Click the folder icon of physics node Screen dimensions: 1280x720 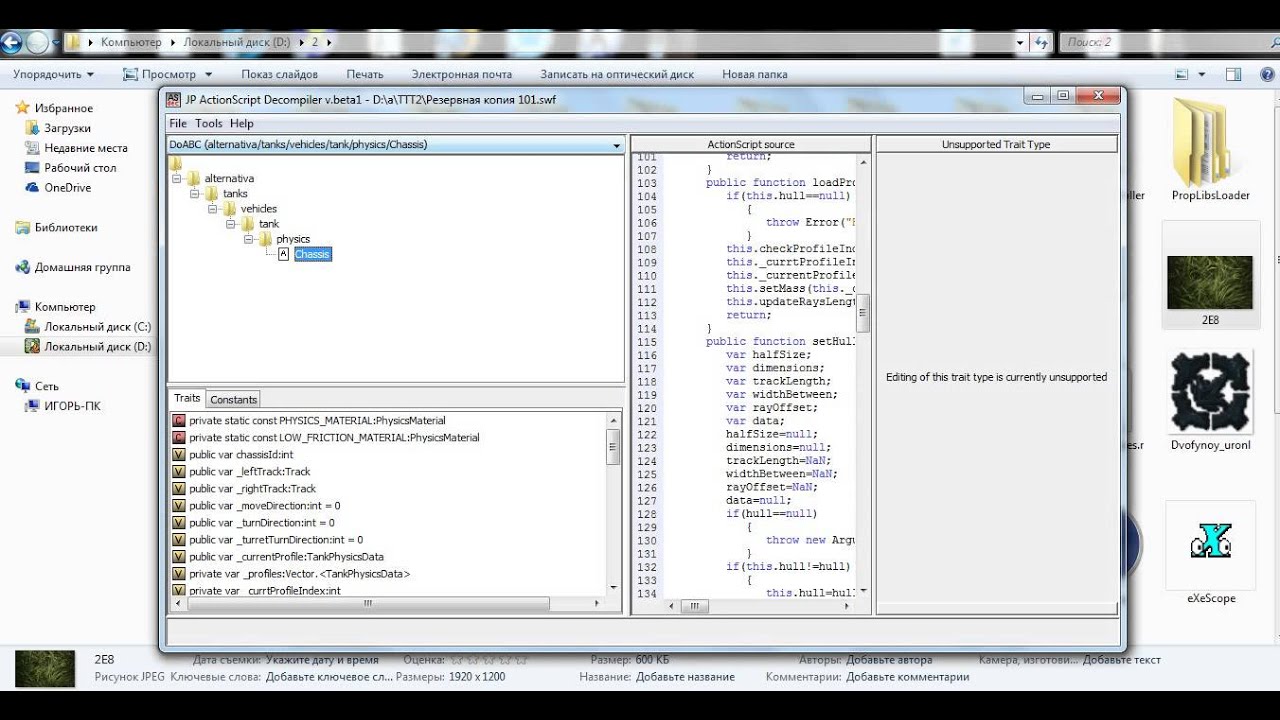coord(266,239)
